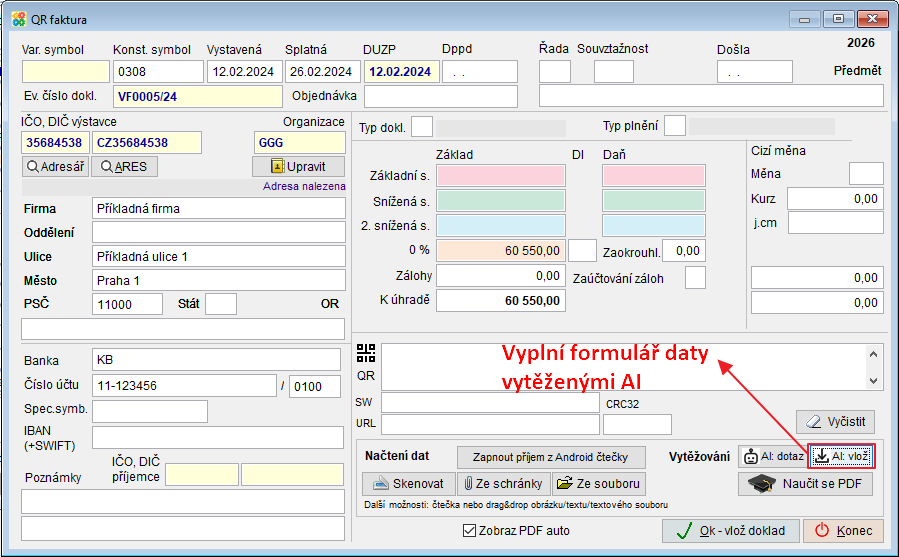Click the Adresa nalezena status text
899x557 pixels.
tap(304, 186)
